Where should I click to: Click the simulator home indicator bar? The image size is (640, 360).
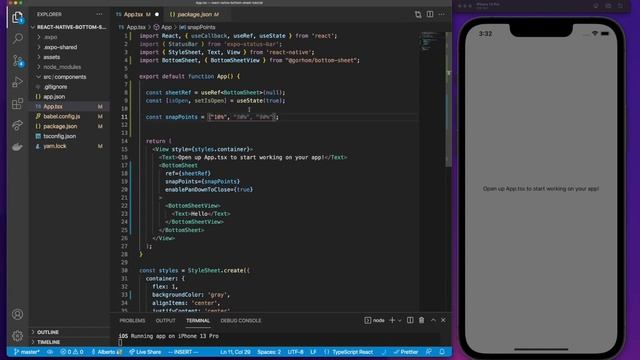541,349
